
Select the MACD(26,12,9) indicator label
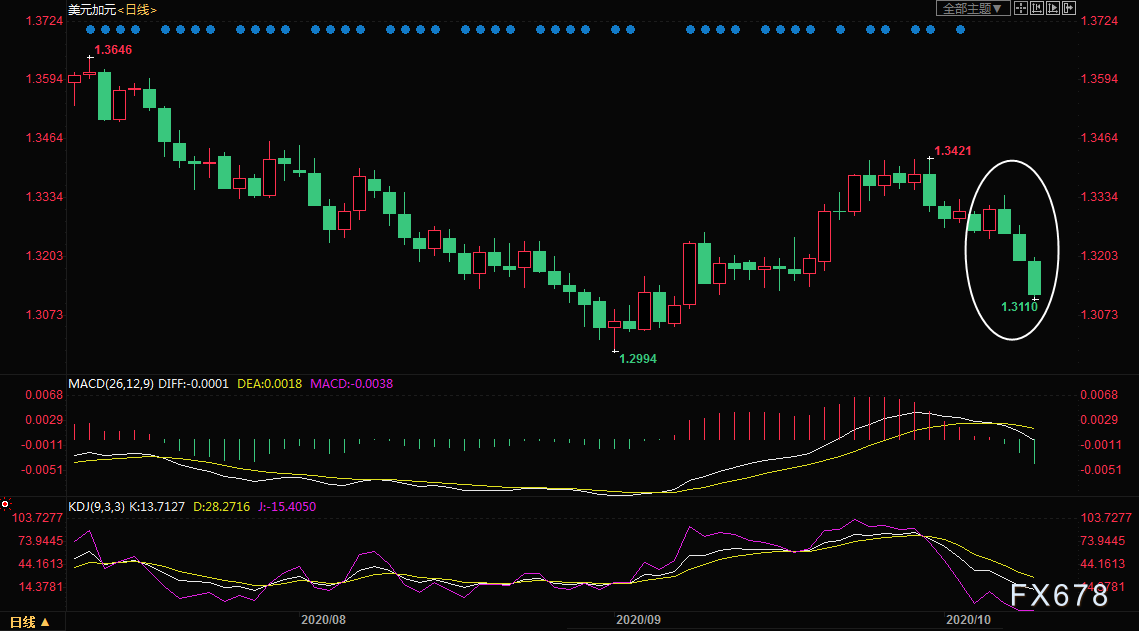[110, 383]
